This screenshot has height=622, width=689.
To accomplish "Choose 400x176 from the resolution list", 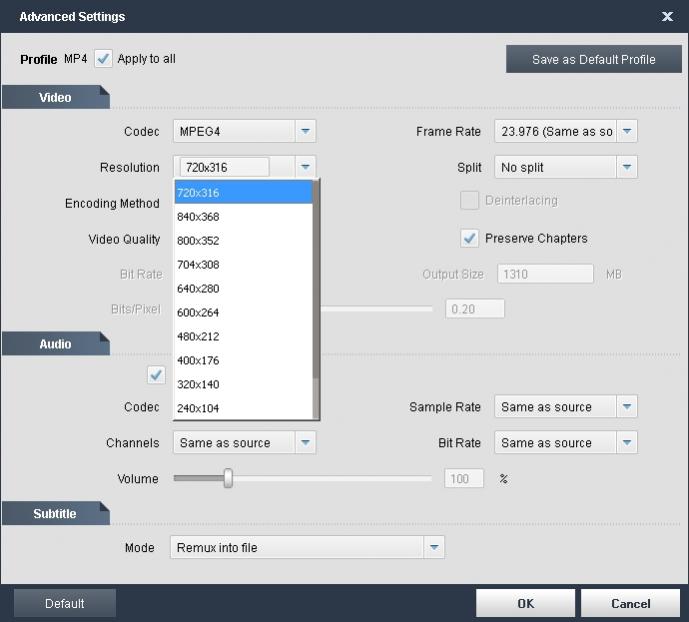I will coord(243,360).
